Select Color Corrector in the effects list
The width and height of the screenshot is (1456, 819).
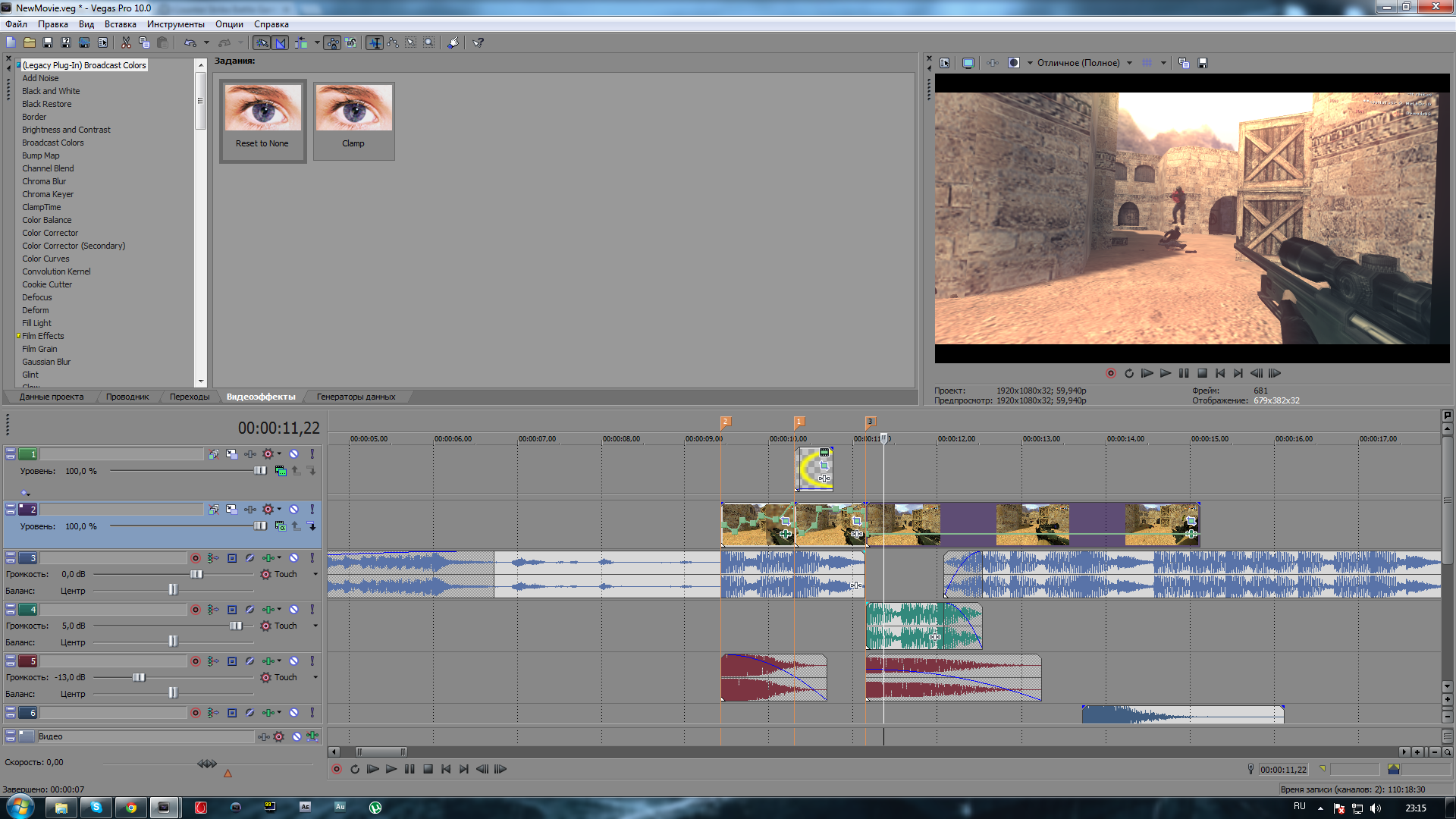click(x=50, y=233)
